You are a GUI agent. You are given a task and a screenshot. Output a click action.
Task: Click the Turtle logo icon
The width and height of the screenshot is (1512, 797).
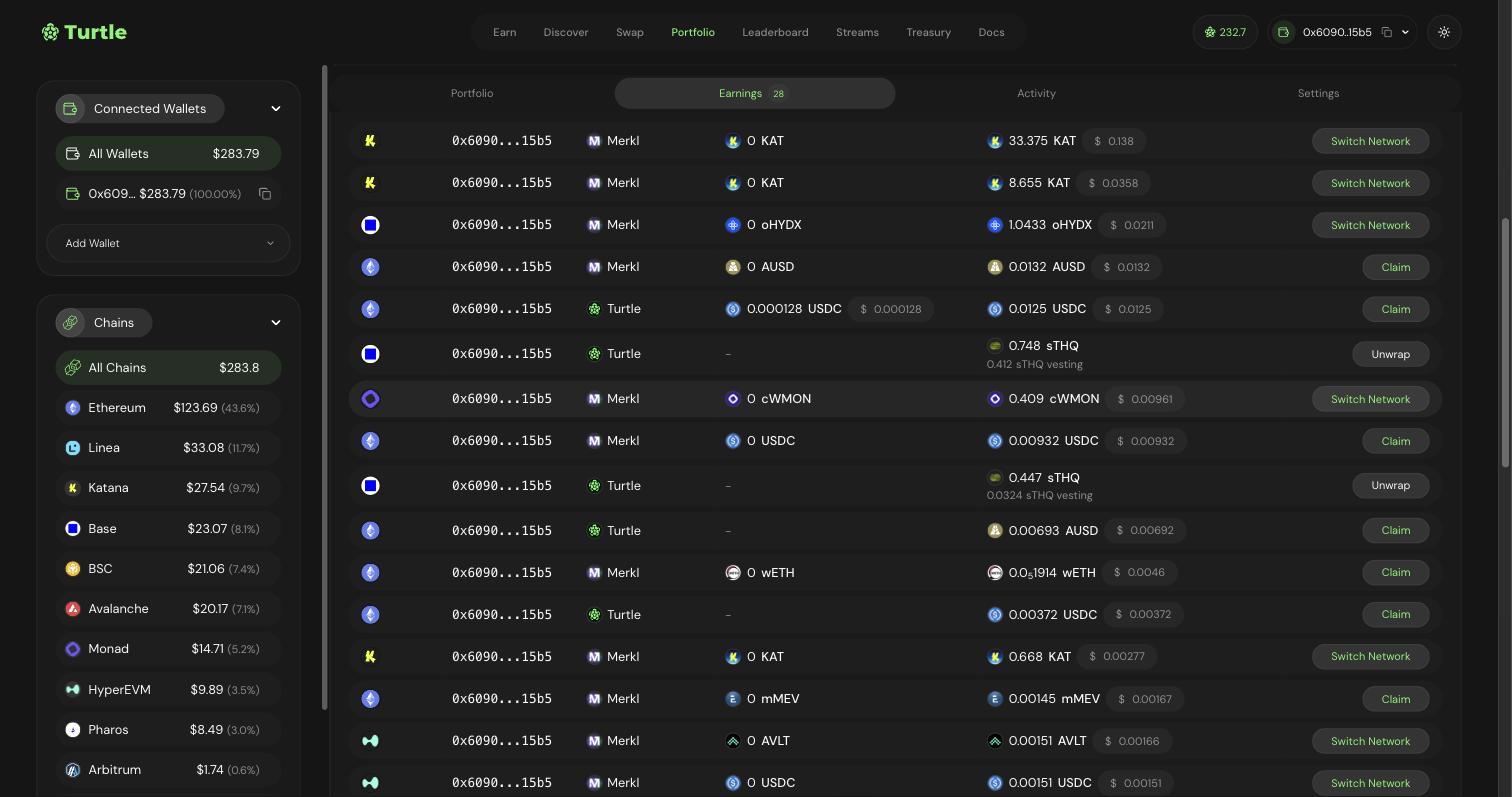point(50,32)
